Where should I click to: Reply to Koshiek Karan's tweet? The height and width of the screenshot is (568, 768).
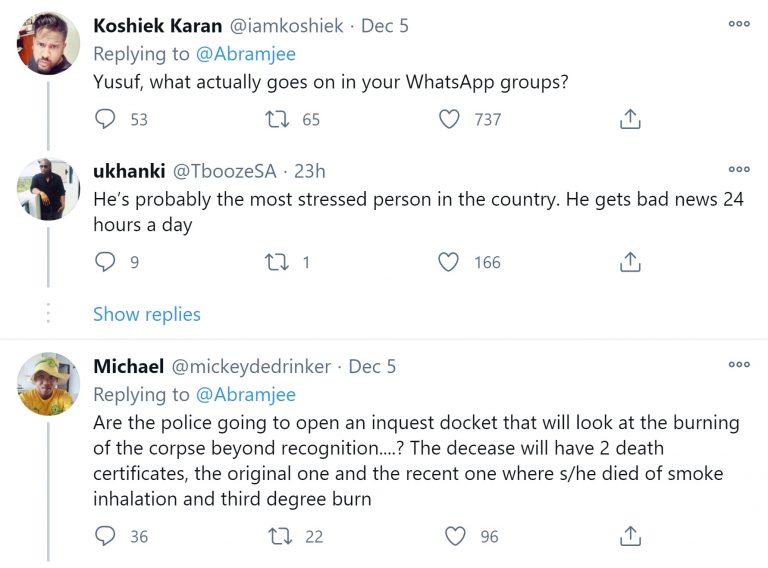[105, 119]
